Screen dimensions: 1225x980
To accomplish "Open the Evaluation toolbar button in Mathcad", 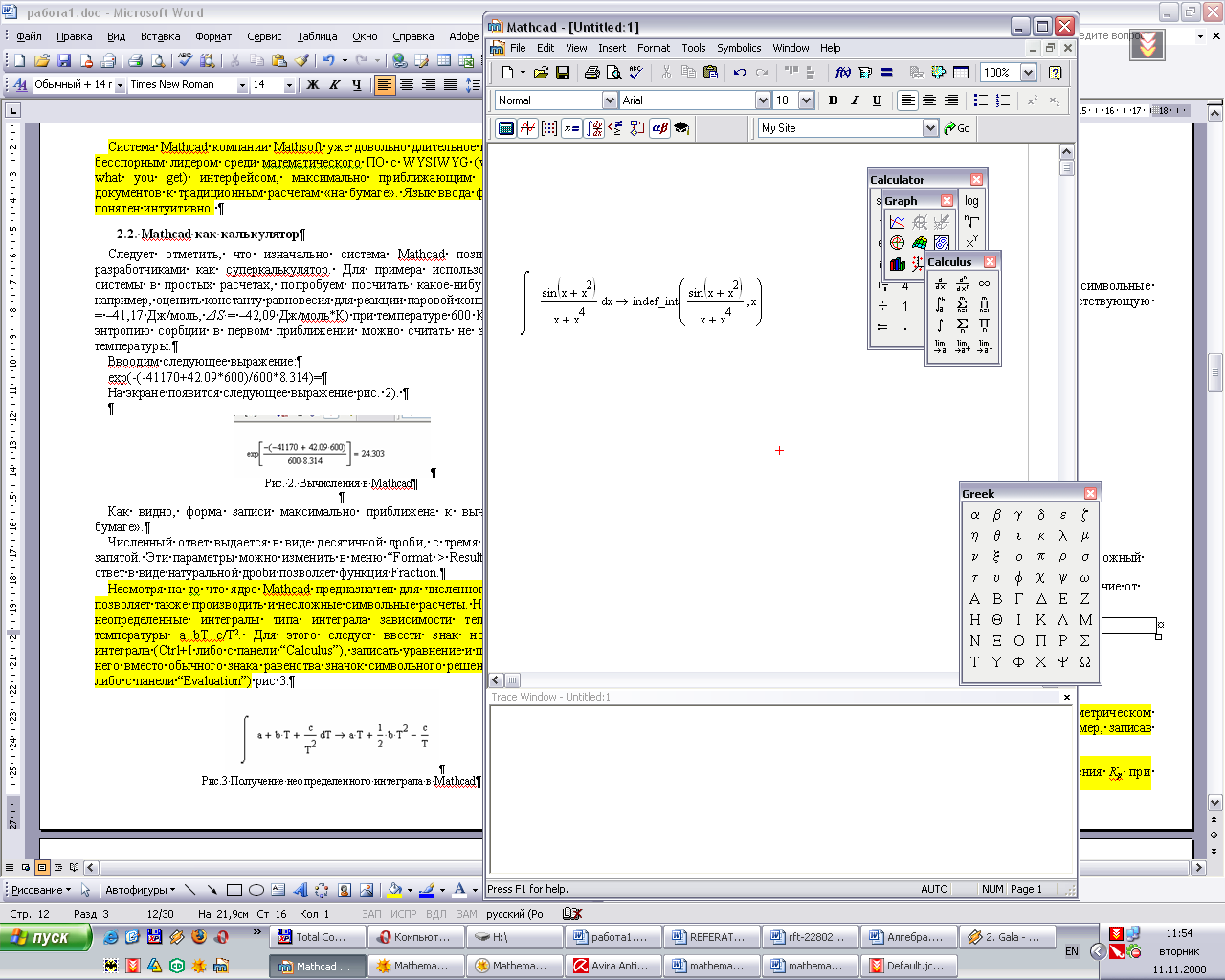I will point(571,128).
